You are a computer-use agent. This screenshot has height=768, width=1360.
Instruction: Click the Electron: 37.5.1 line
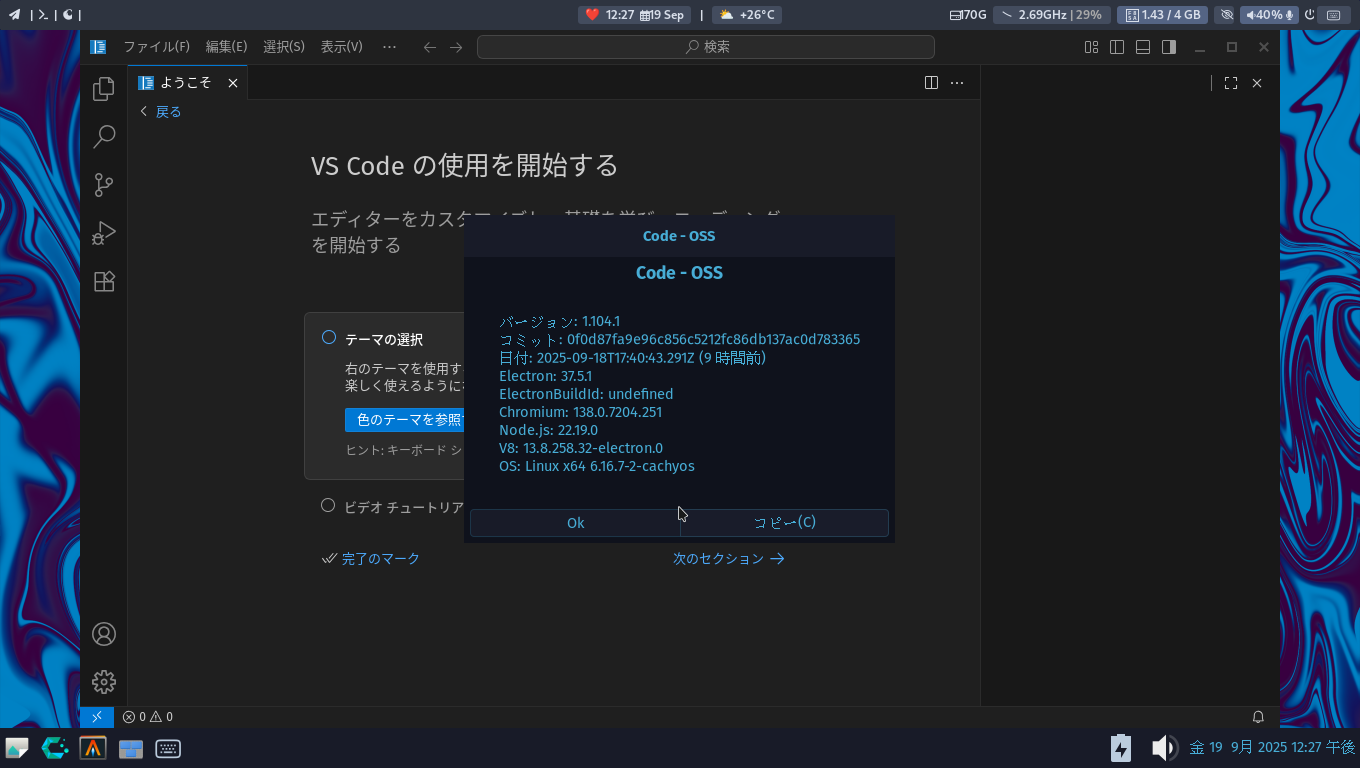tap(546, 376)
